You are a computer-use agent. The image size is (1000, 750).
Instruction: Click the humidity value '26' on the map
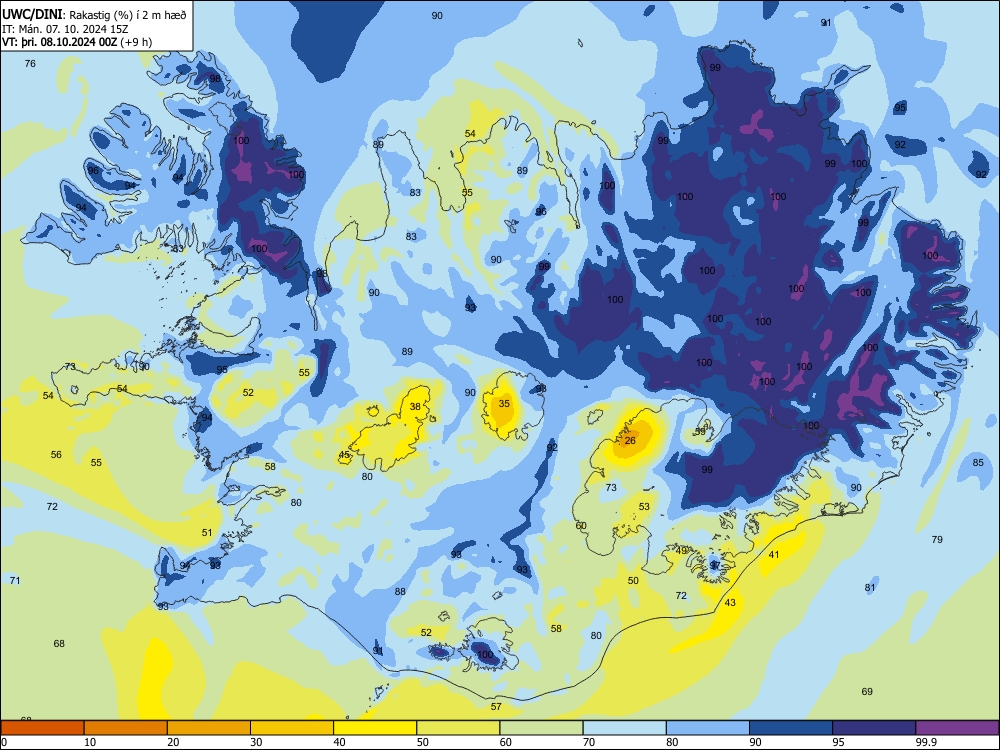(630, 441)
